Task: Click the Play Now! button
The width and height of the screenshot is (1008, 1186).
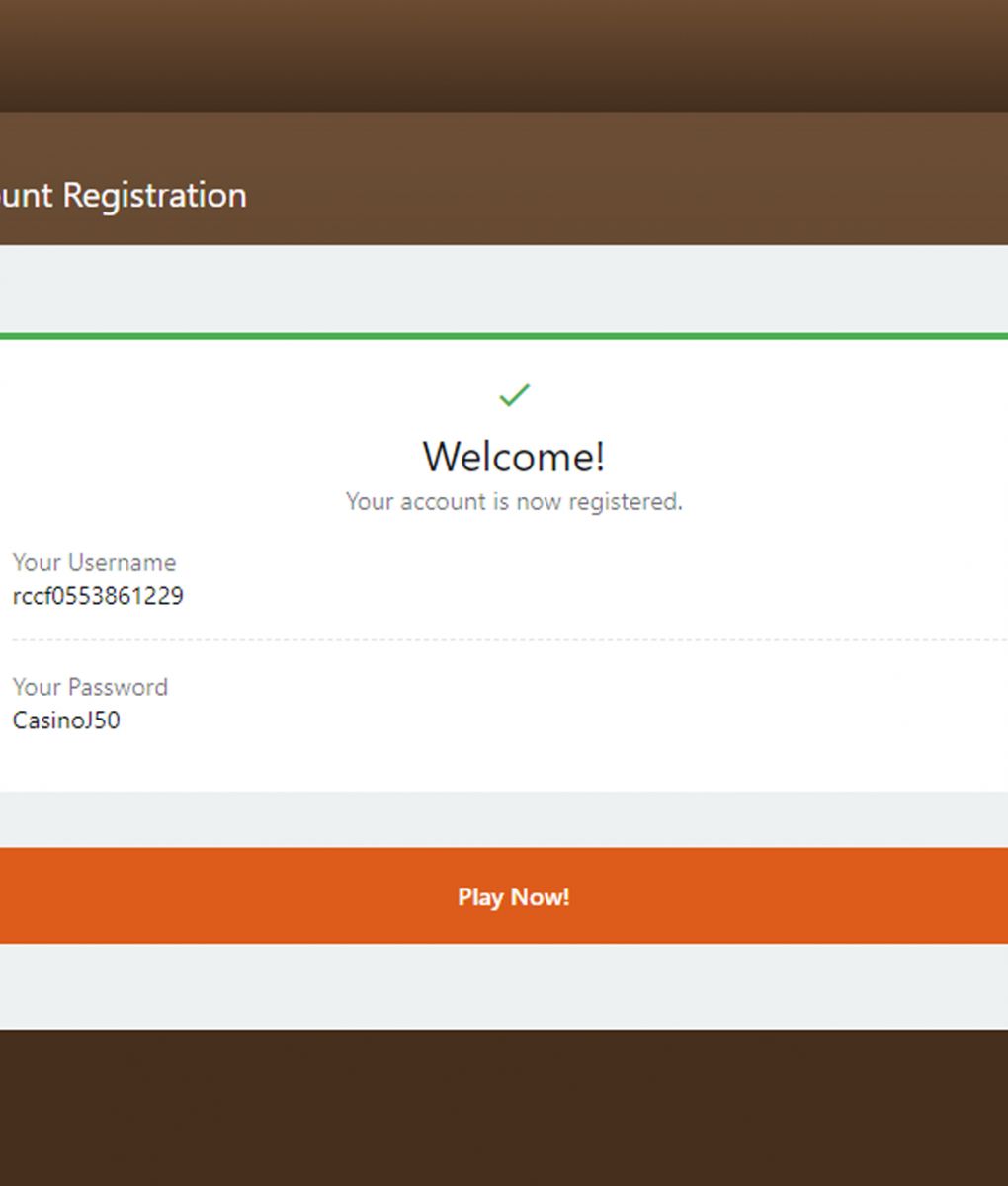Action: click(x=514, y=896)
